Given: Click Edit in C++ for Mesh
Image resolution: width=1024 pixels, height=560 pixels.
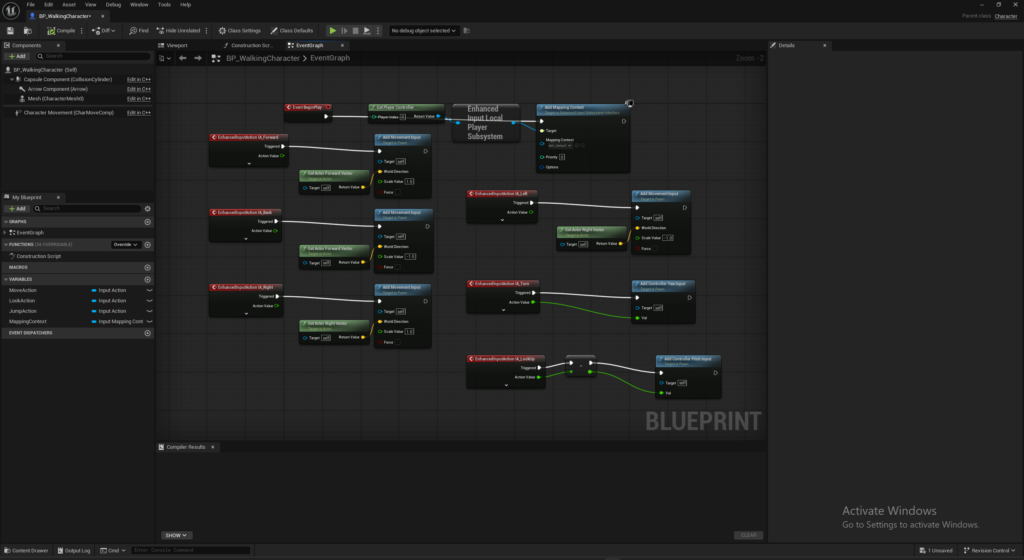Looking at the screenshot, I should click(x=138, y=99).
